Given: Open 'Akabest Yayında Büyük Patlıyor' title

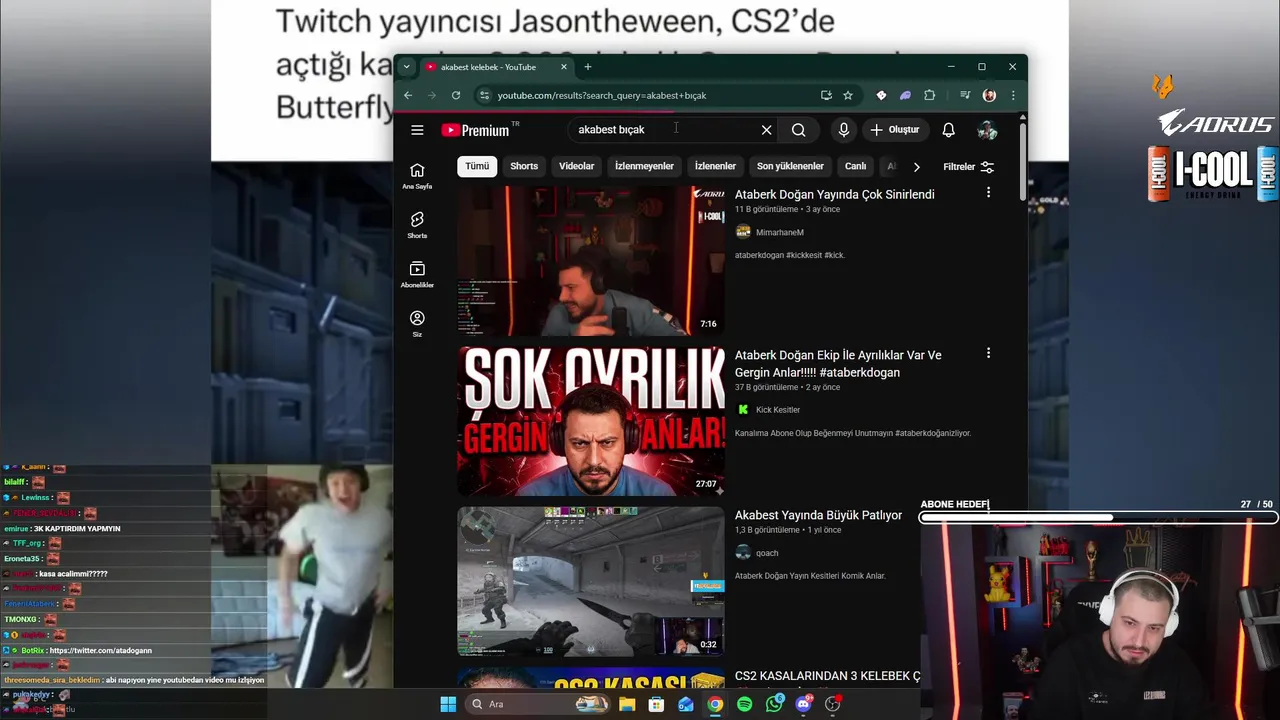Looking at the screenshot, I should tap(818, 515).
